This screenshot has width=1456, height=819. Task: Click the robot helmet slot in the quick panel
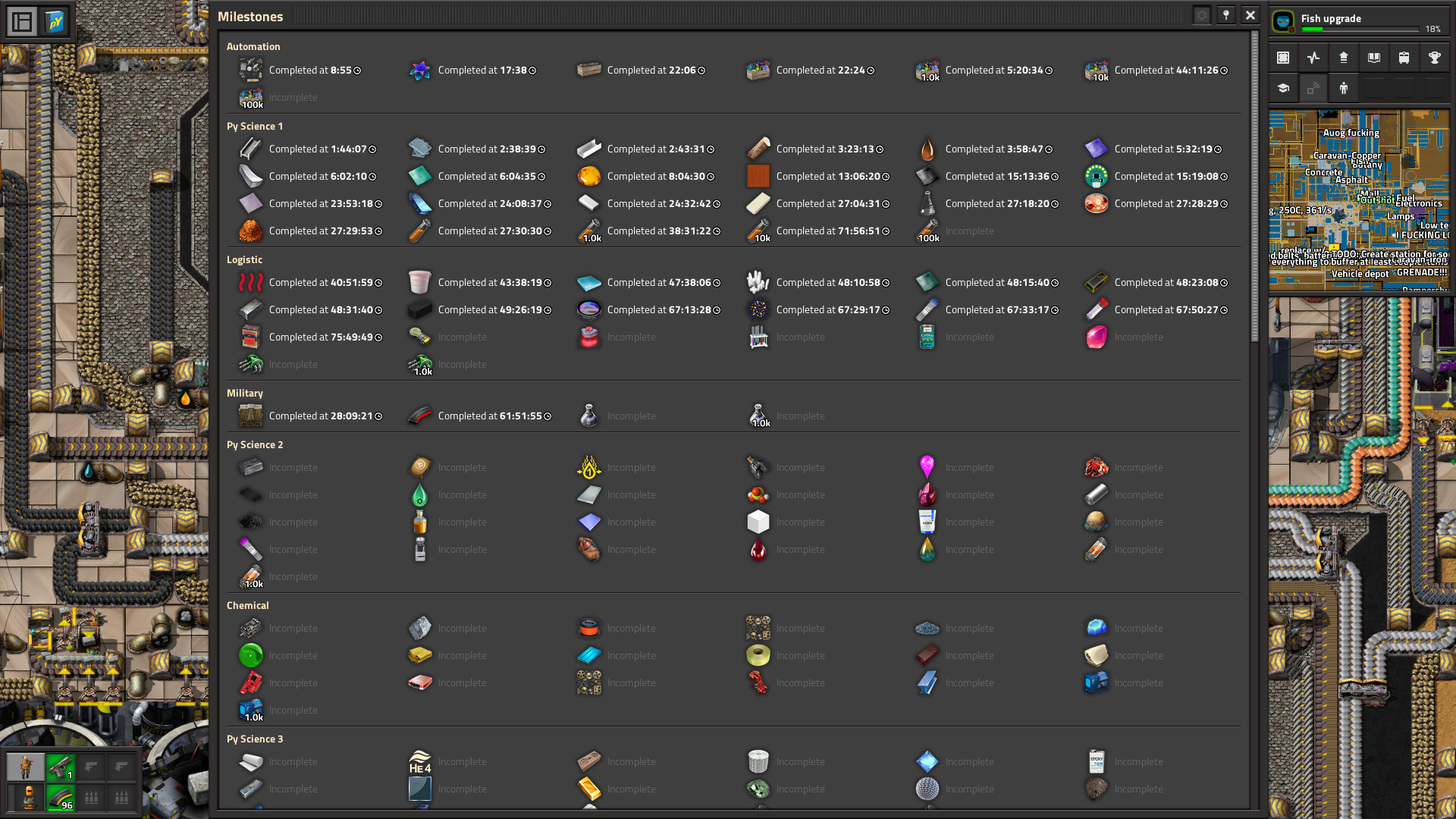tap(26, 798)
